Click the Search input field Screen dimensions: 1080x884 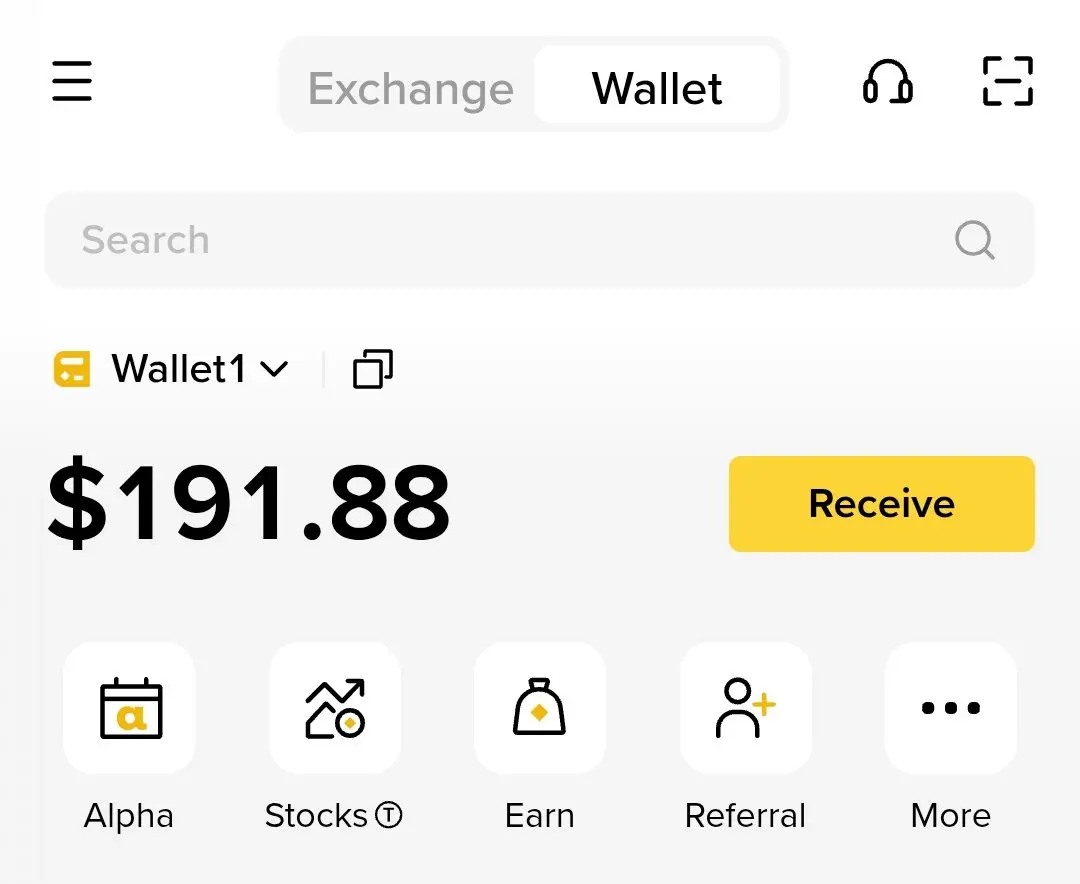click(539, 240)
